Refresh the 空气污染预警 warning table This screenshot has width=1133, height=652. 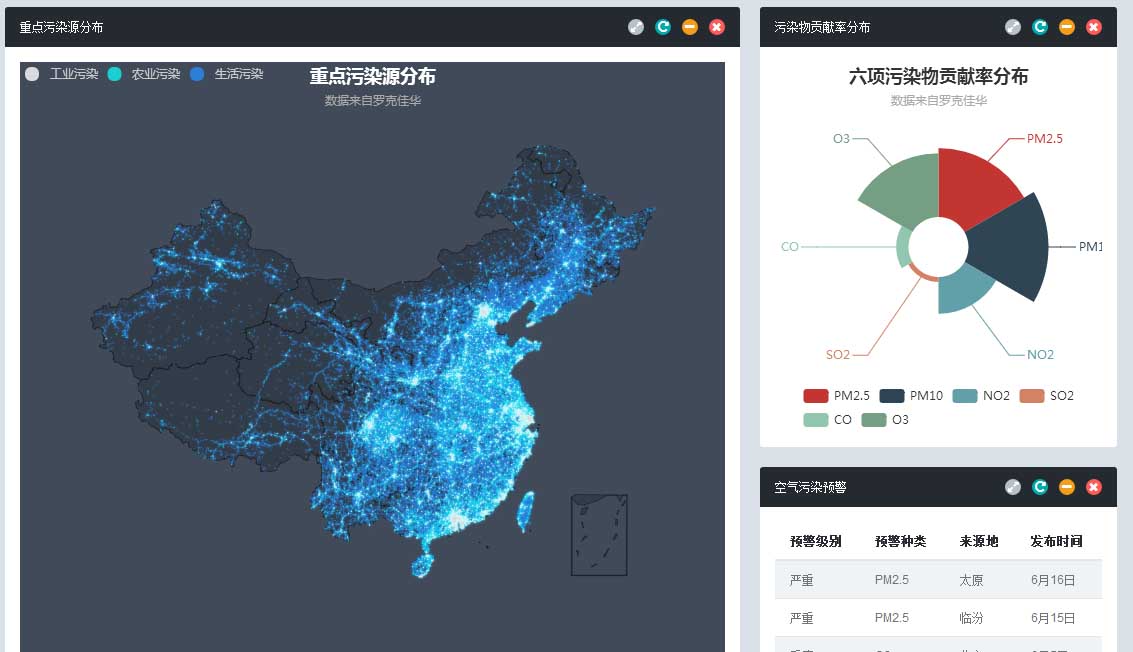click(x=1039, y=487)
